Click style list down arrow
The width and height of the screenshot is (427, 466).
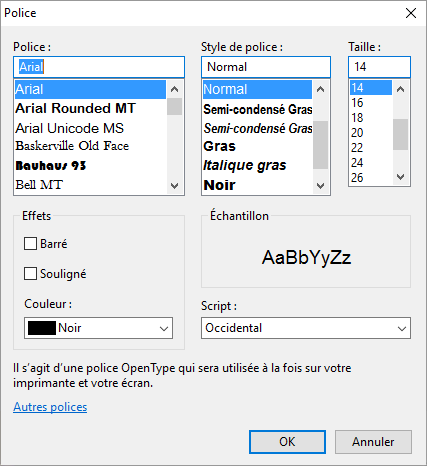[320, 186]
